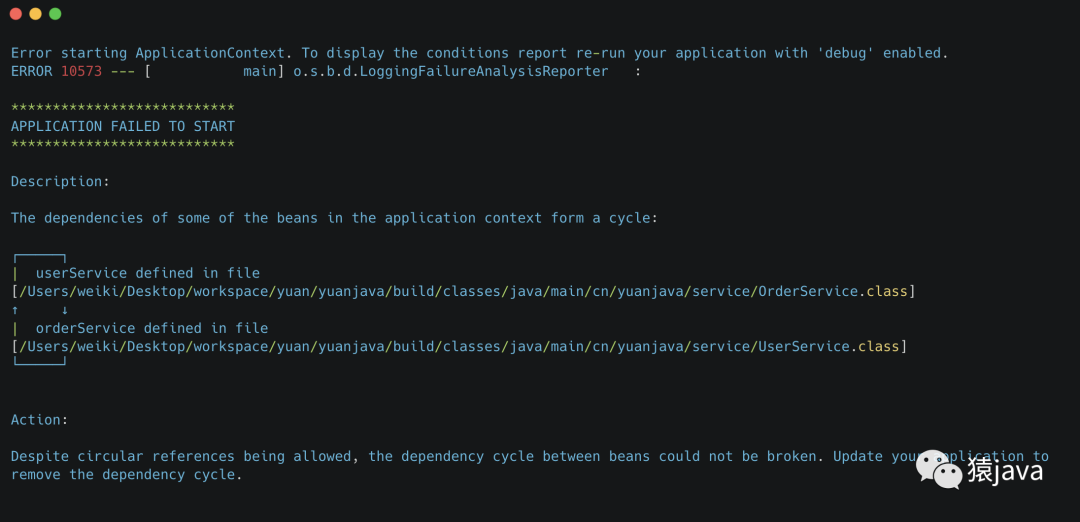Viewport: 1080px width, 522px height.
Task: Click the Action: label
Action: tap(40, 420)
